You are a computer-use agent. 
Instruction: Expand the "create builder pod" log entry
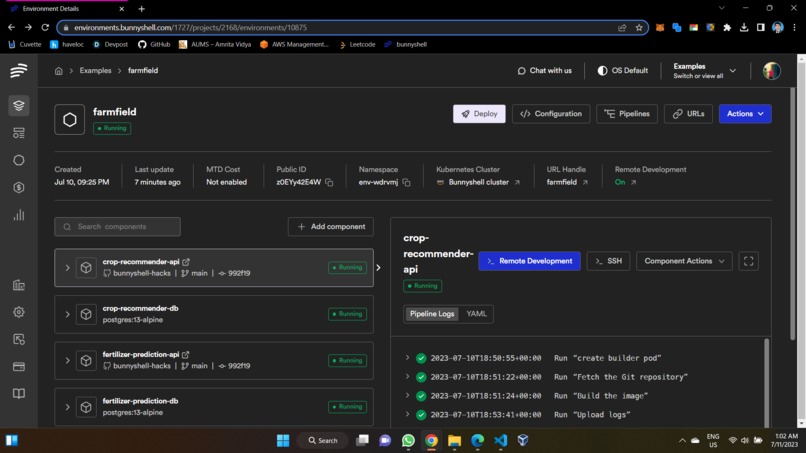(408, 358)
